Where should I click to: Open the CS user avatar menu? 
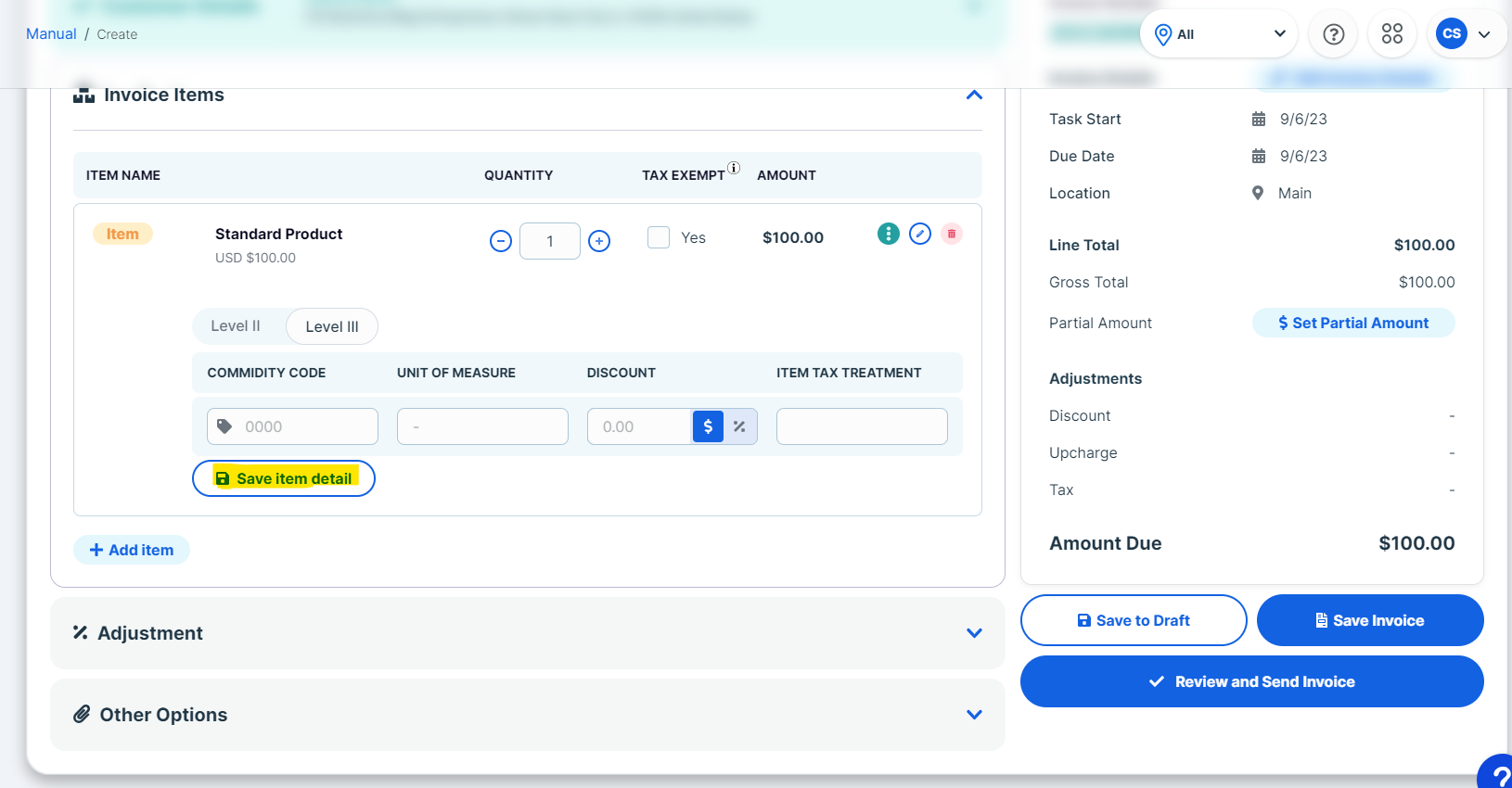1452,33
